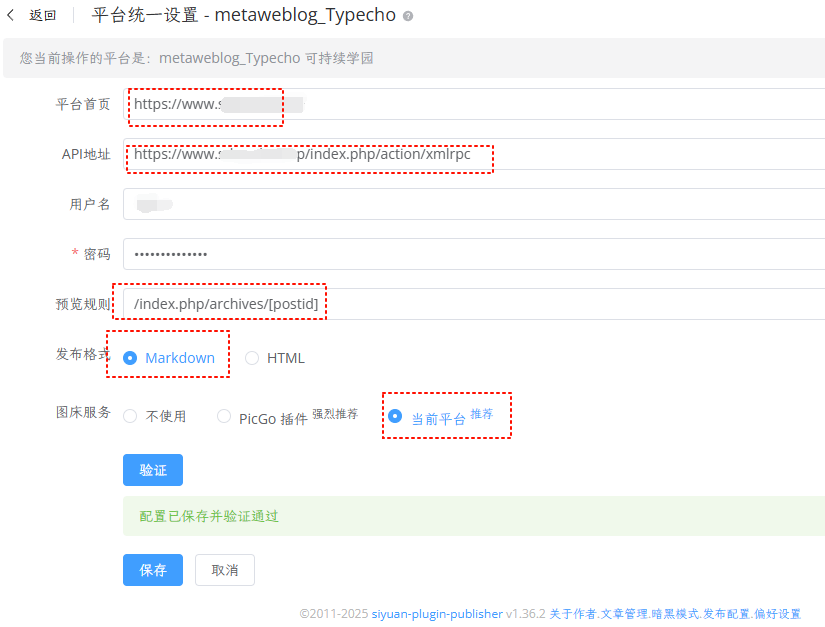Click the 取消 button

[224, 570]
